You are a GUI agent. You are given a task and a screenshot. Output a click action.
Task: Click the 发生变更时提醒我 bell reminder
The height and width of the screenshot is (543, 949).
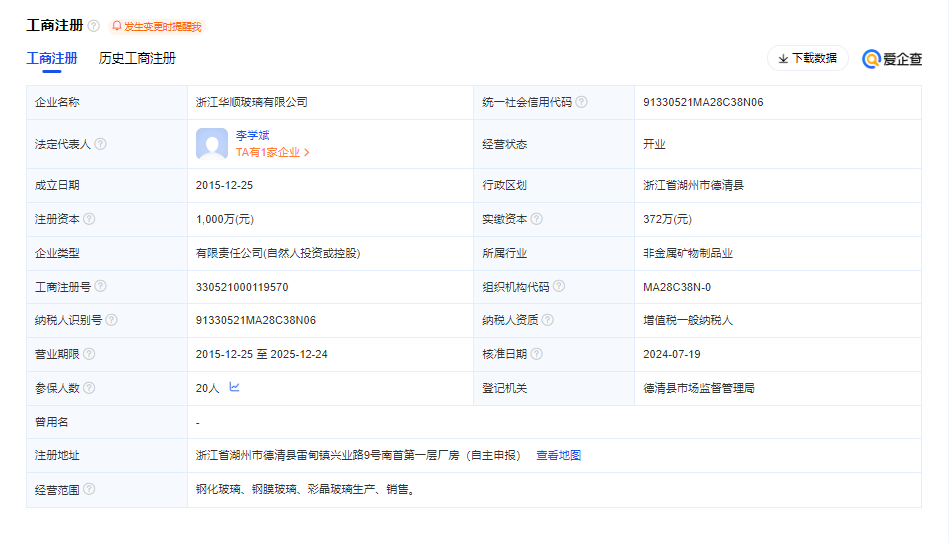(x=156, y=26)
